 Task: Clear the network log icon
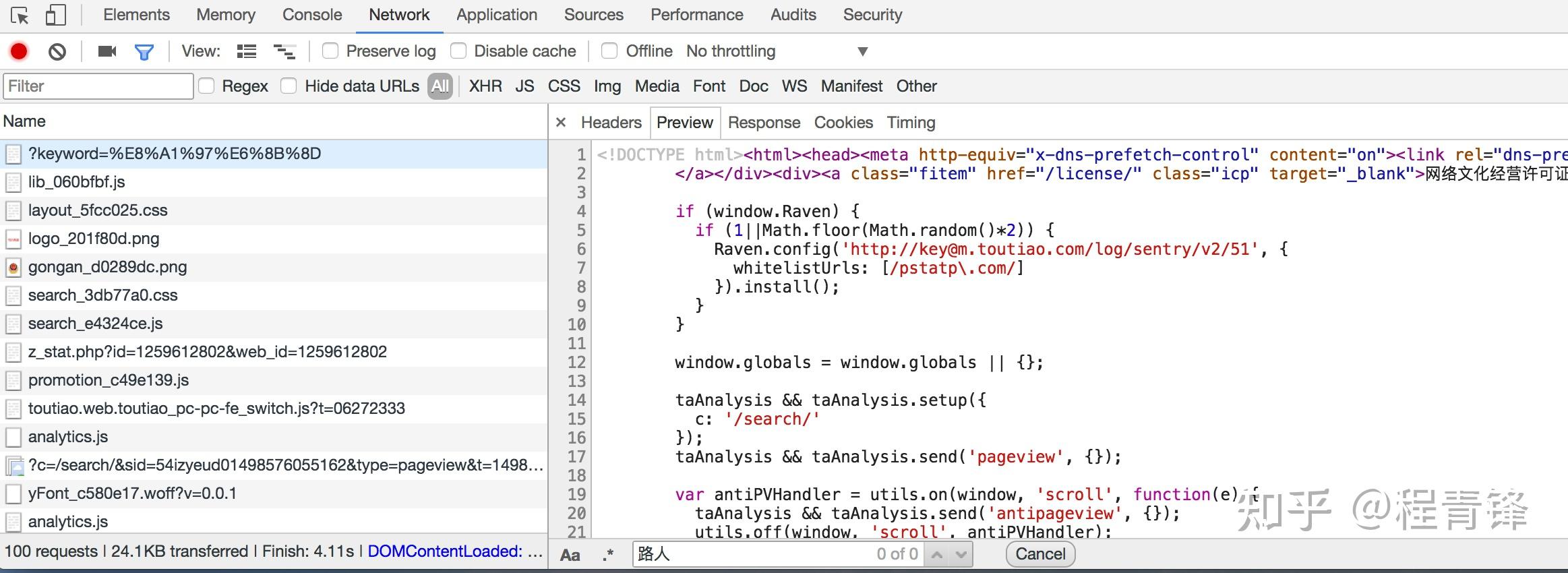(x=57, y=51)
